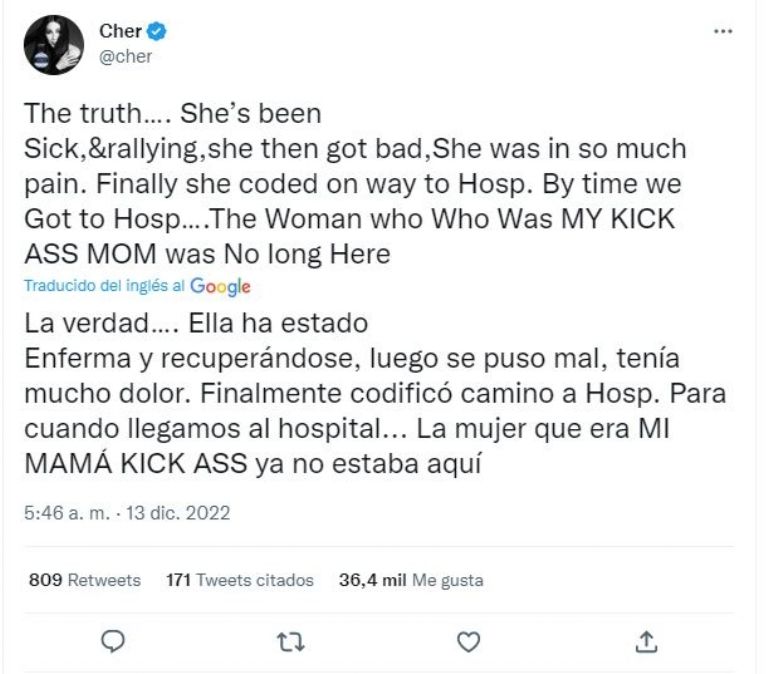Click the 'MY KICK' text in the tweet
The width and height of the screenshot is (768, 674).
pyautogui.click(x=623, y=220)
